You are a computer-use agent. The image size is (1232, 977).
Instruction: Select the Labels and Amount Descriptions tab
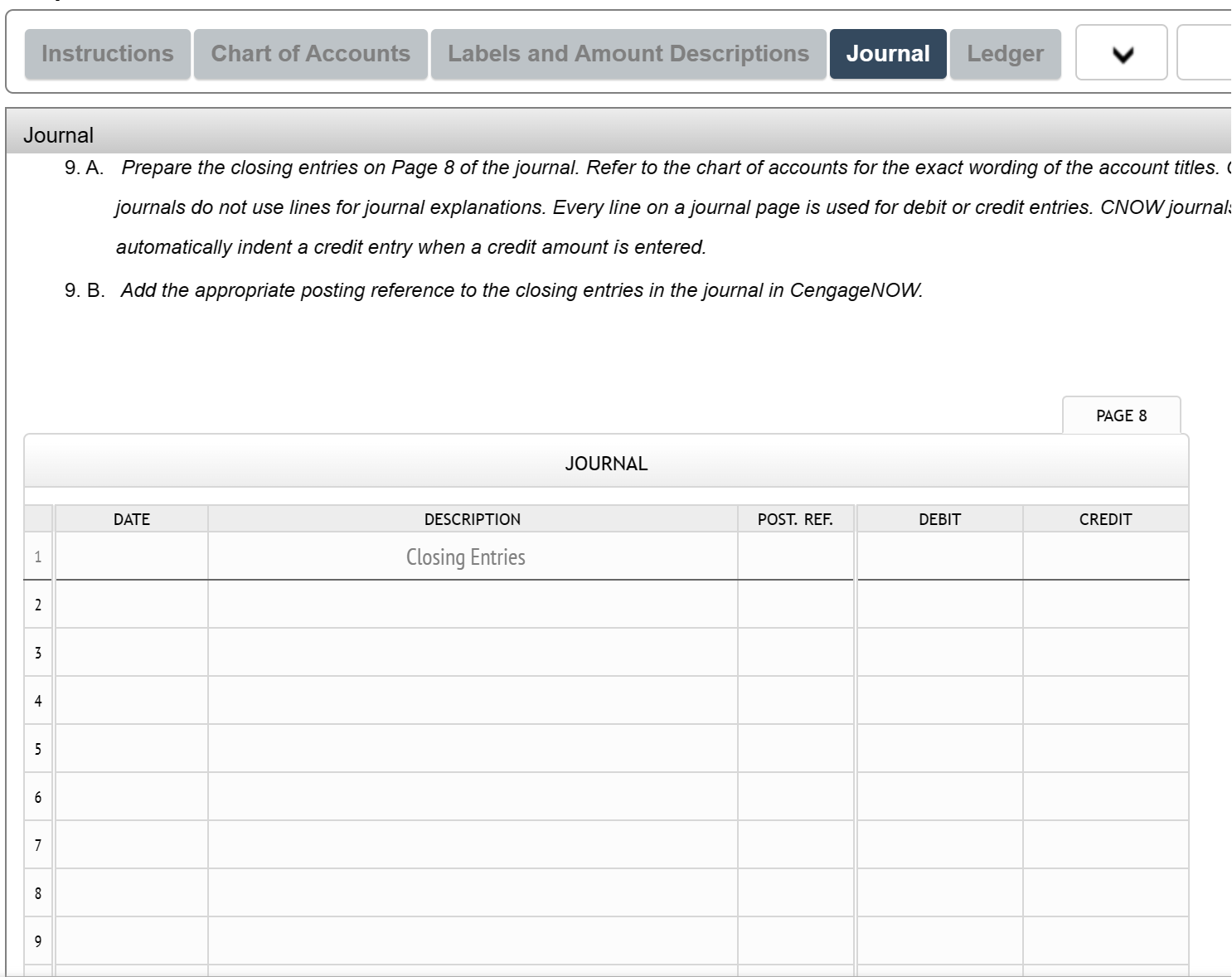[x=628, y=53]
